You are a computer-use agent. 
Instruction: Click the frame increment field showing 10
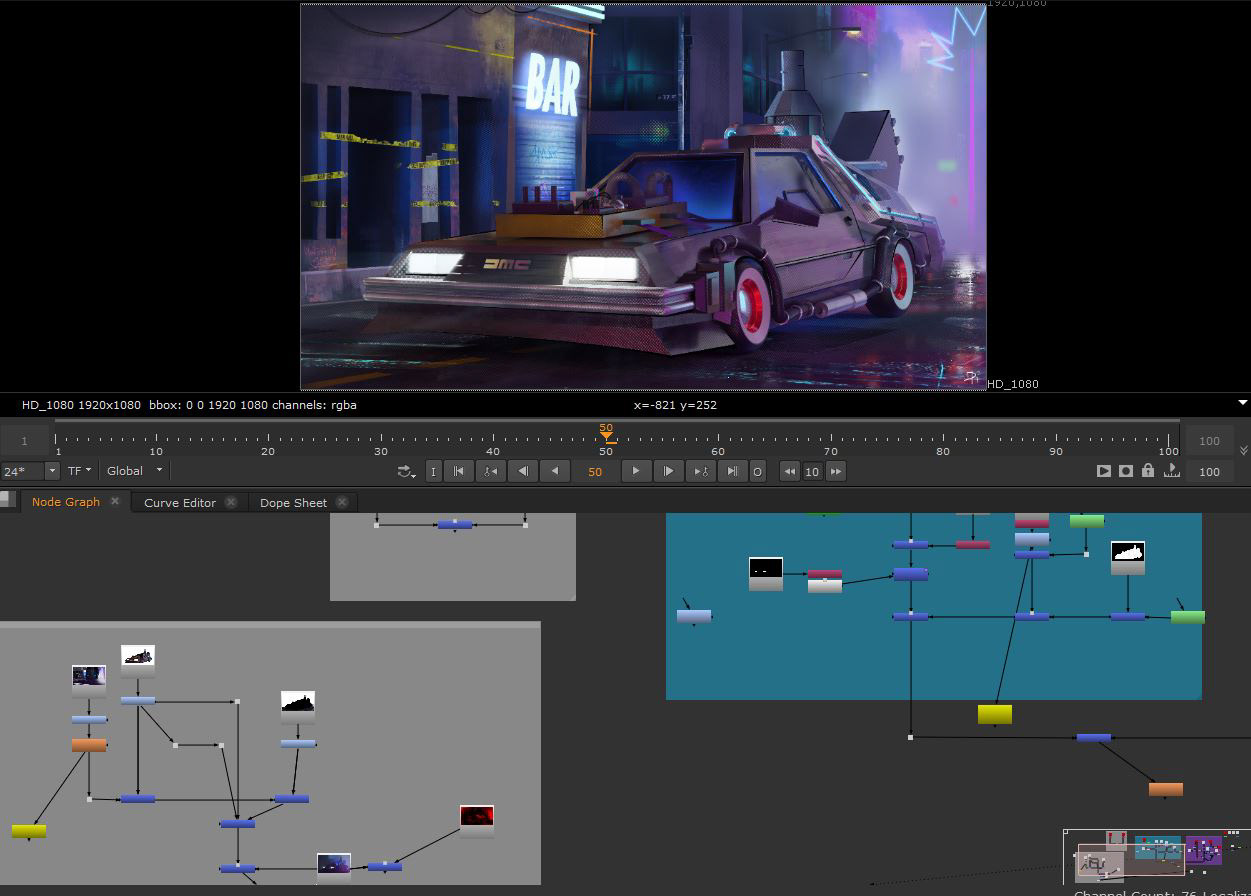[x=812, y=471]
